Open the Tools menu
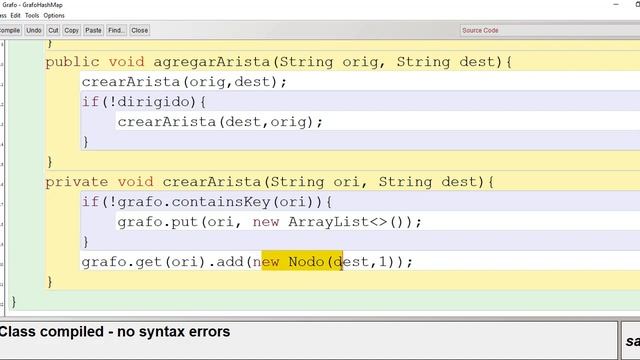This screenshot has width=640, height=360. pos(32,16)
